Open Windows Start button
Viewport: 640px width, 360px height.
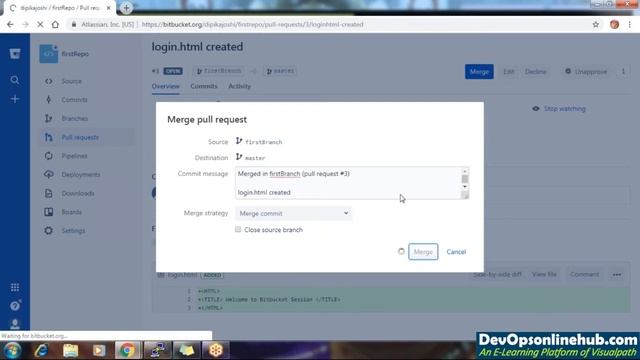click(12, 350)
